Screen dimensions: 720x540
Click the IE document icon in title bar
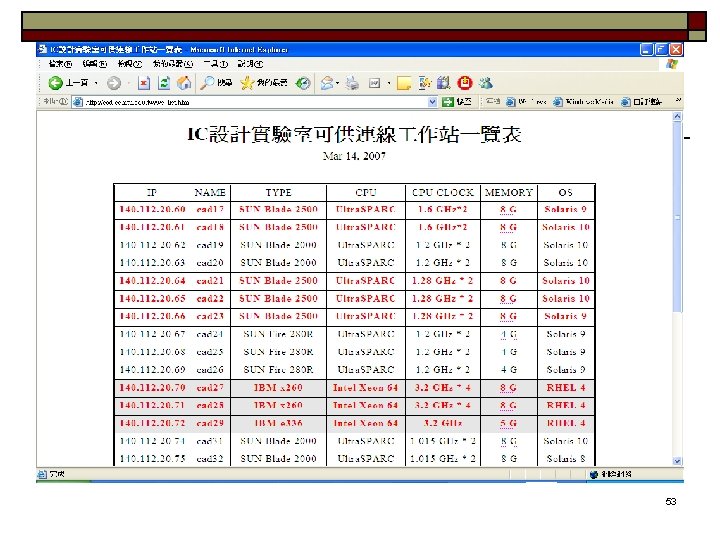click(x=43, y=49)
